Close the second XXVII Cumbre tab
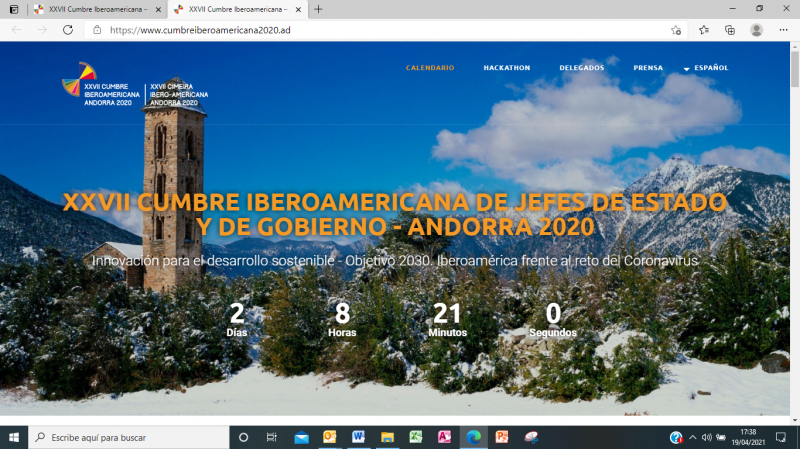Image resolution: width=800 pixels, height=449 pixels. (x=298, y=9)
